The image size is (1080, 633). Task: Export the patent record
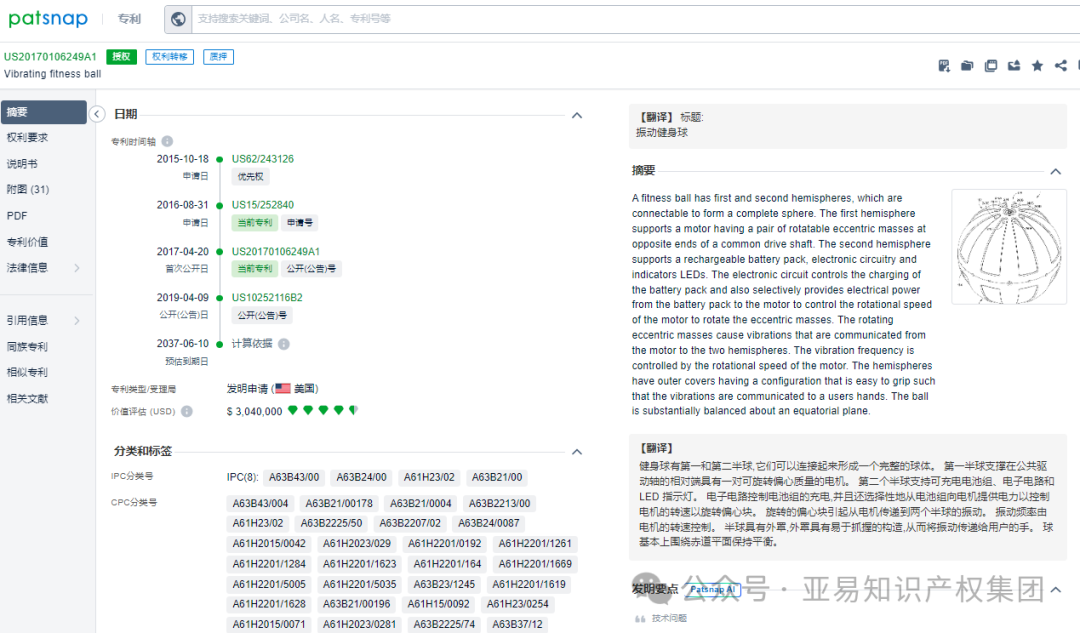[x=1014, y=65]
